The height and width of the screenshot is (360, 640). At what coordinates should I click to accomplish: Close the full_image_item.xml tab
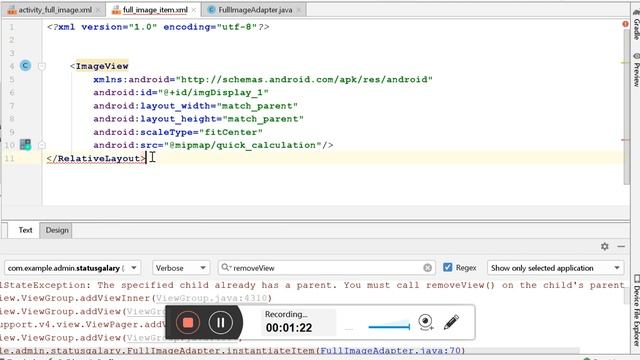click(x=193, y=10)
